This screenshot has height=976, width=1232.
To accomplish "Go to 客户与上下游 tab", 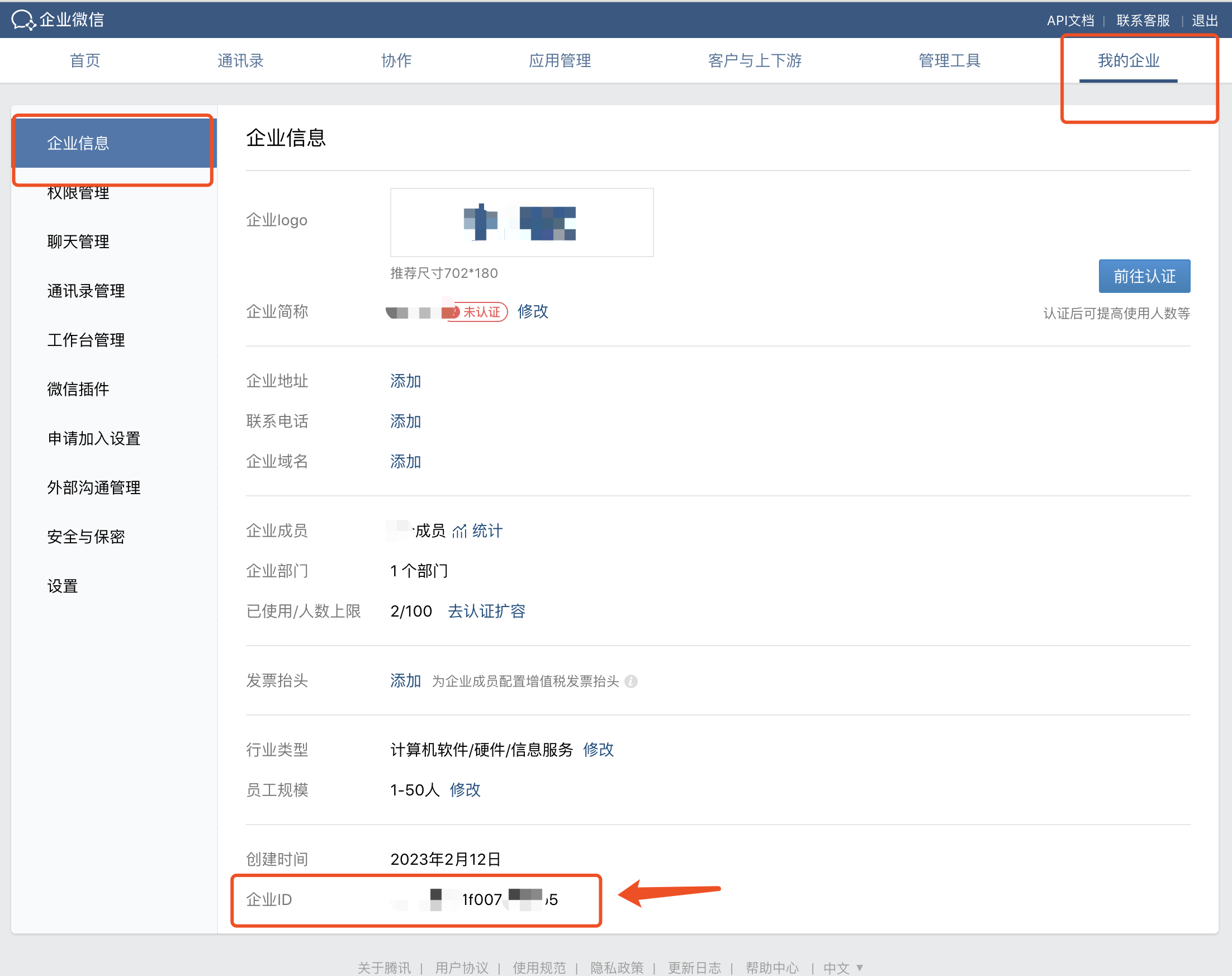I will click(754, 60).
